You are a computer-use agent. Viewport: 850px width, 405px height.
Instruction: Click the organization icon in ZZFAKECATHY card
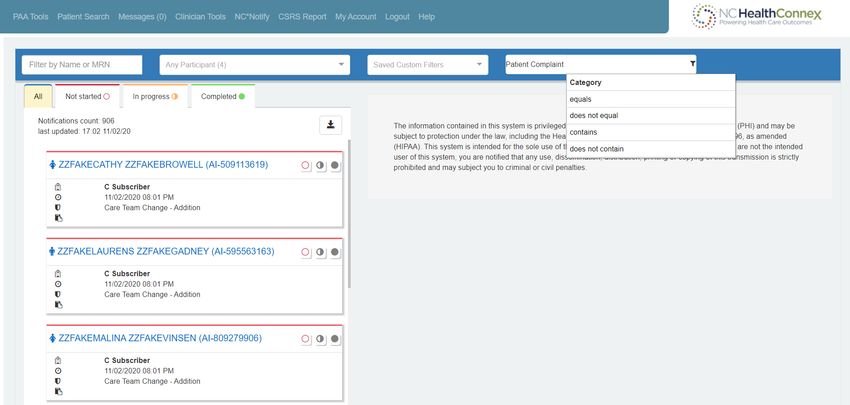tap(58, 187)
